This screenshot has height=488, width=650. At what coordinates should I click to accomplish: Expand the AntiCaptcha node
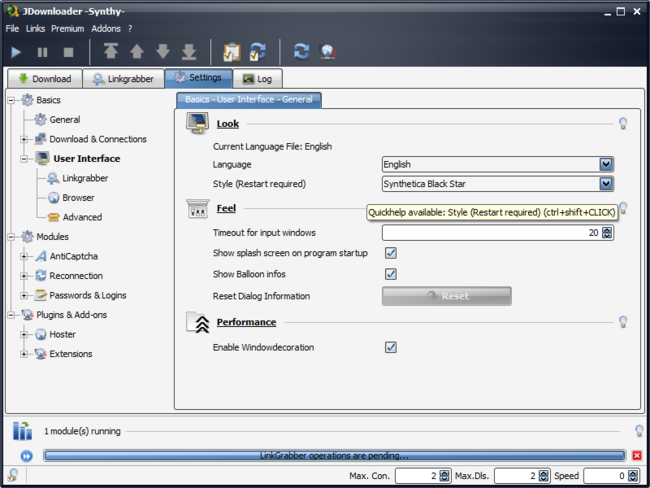pyautogui.click(x=24, y=257)
